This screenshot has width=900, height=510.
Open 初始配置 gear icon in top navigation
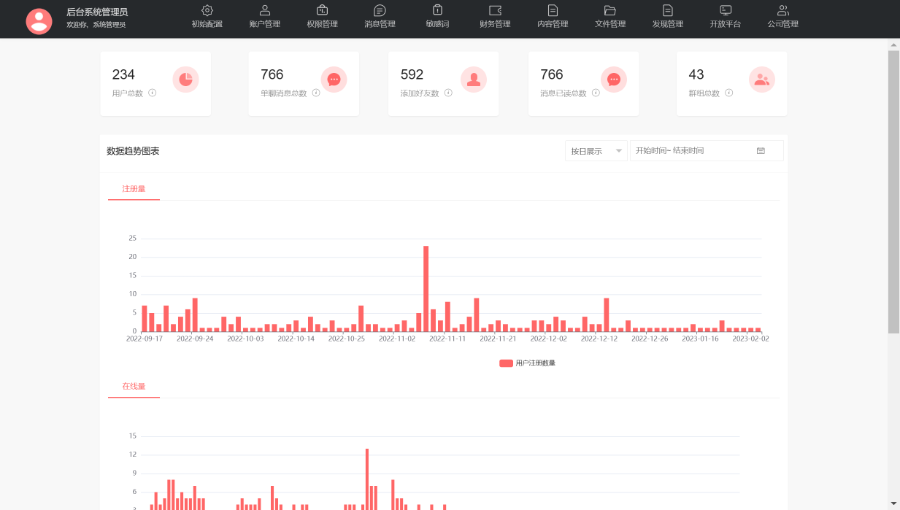click(207, 10)
